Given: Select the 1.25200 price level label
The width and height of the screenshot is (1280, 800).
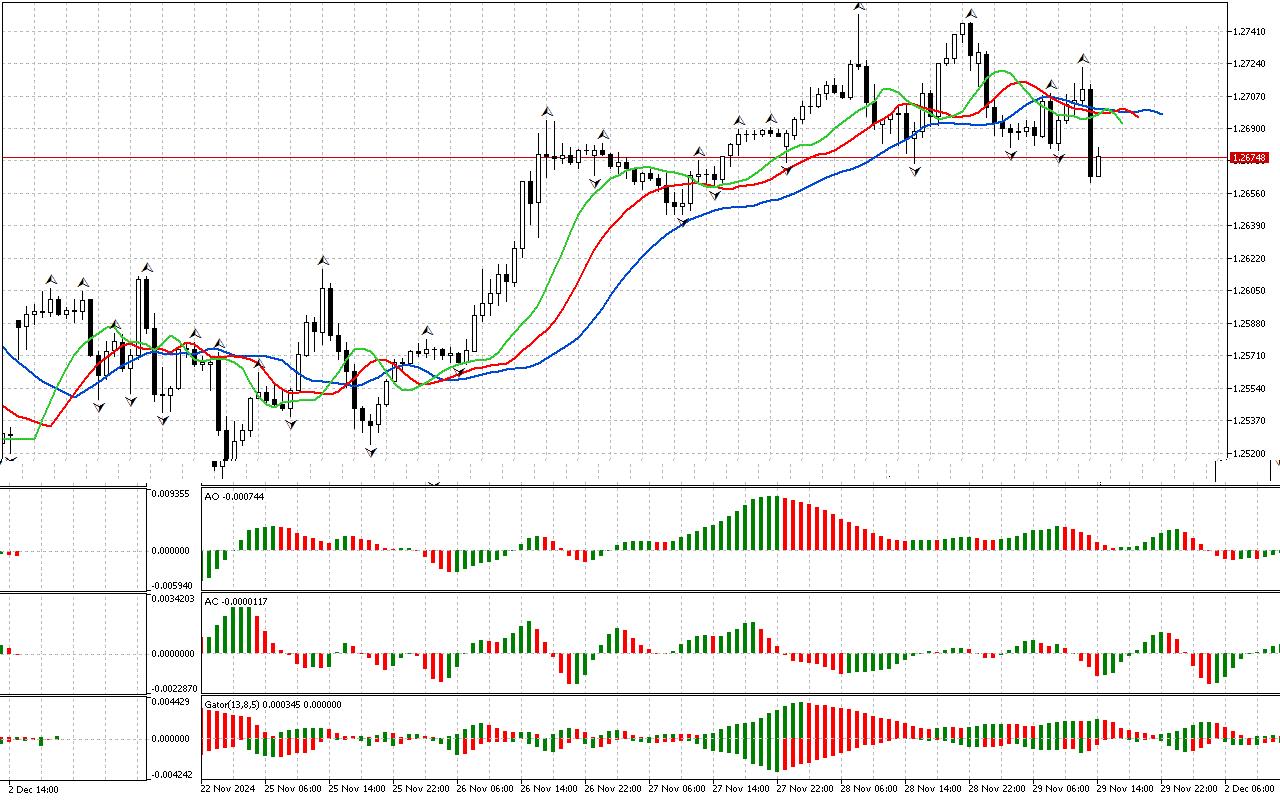Looking at the screenshot, I should 1251,454.
